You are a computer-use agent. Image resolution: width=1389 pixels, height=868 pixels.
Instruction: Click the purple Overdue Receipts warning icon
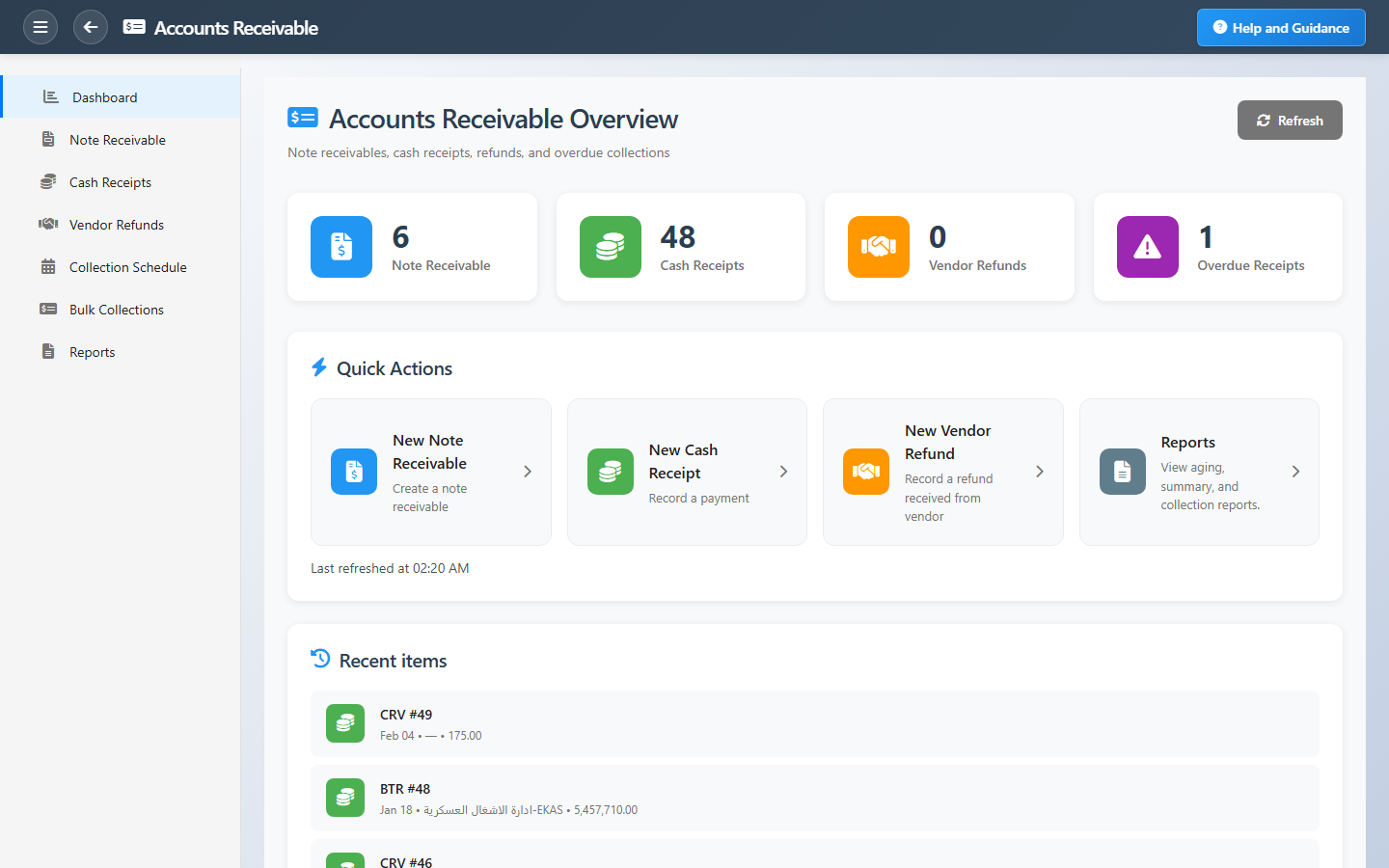tap(1147, 247)
